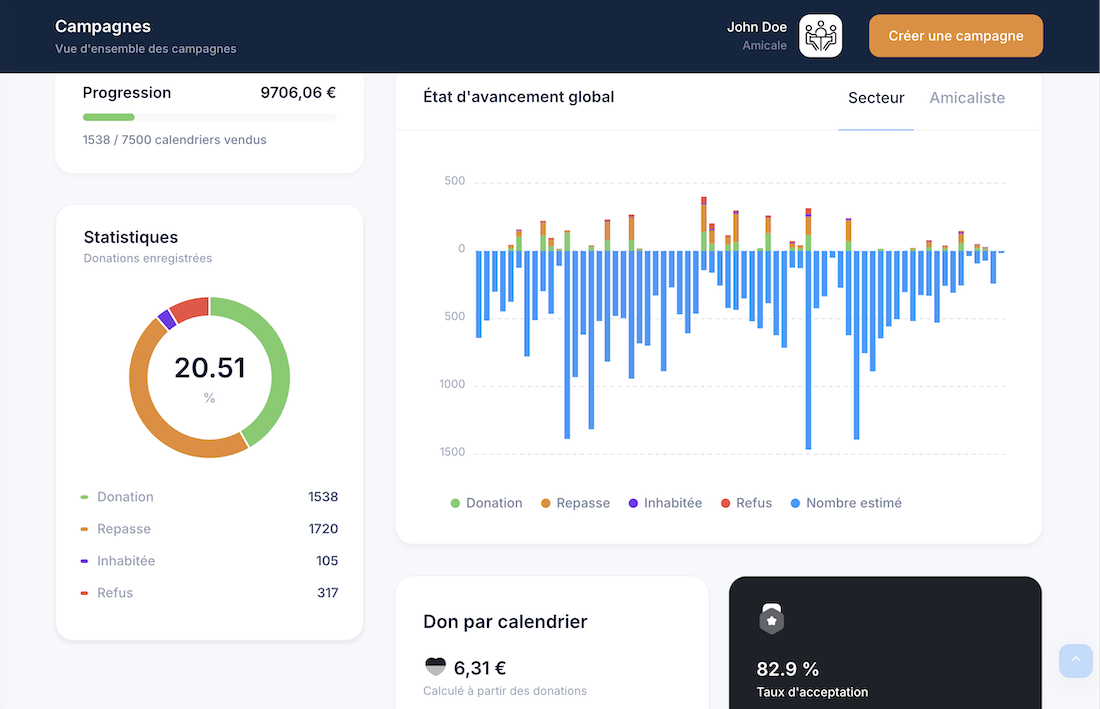1100x709 pixels.
Task: Click the heart icon beside 6,31 €
Action: coord(435,668)
